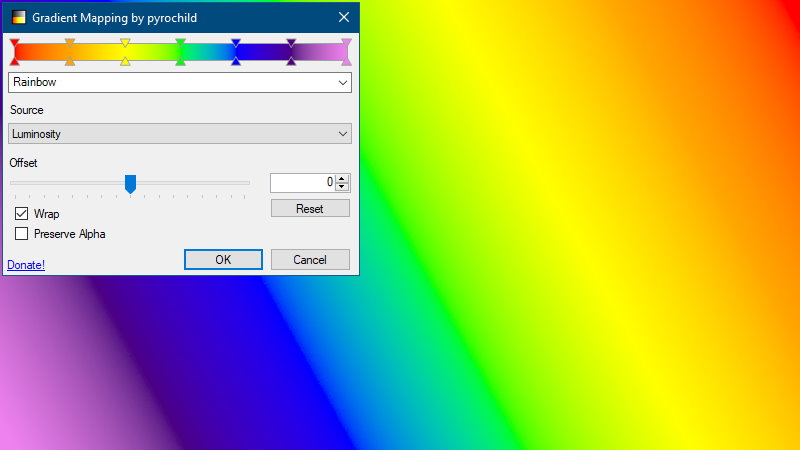
Task: Open the Donate! link
Action: click(26, 265)
